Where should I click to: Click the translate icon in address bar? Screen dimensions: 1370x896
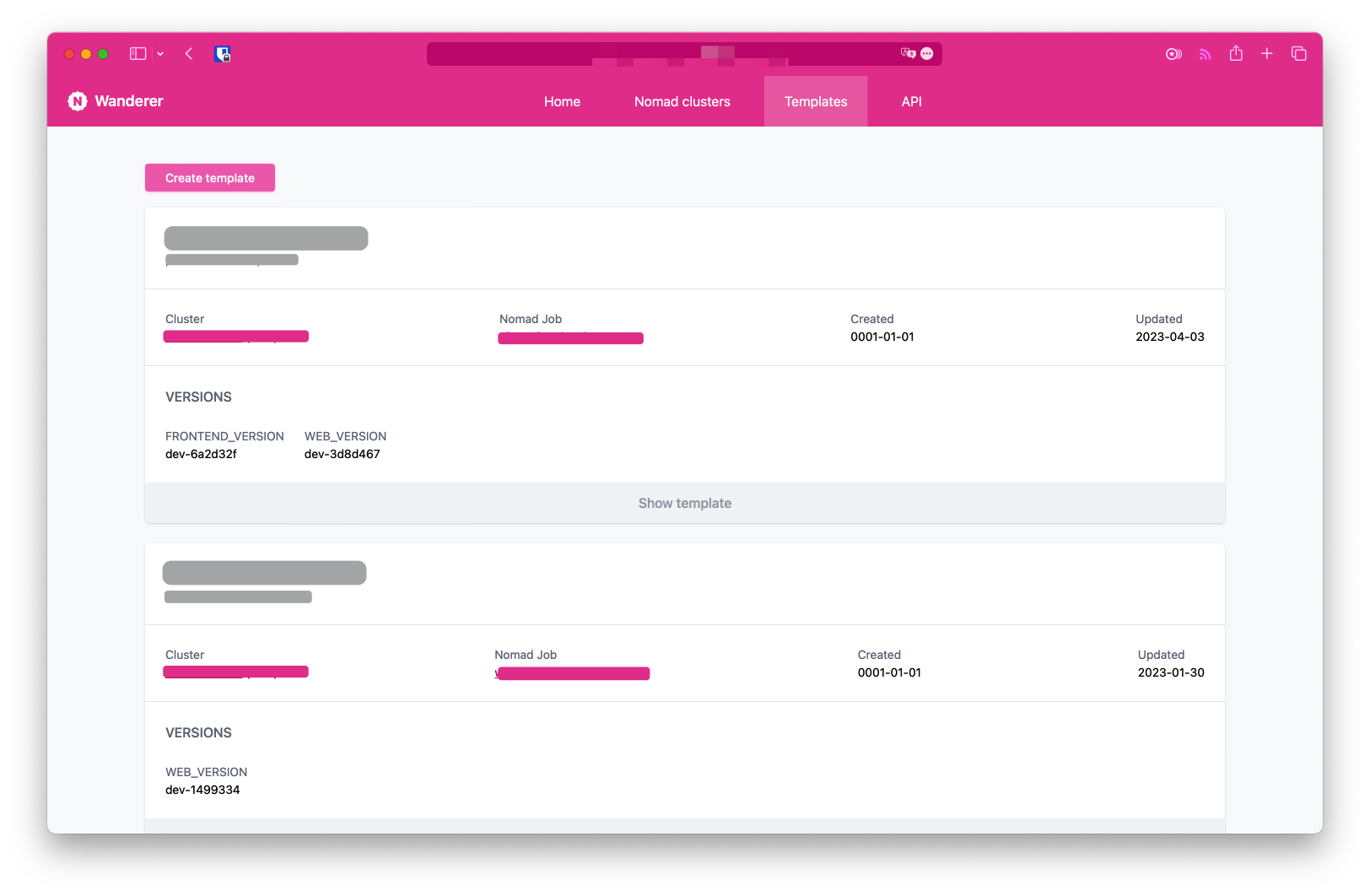tap(908, 53)
